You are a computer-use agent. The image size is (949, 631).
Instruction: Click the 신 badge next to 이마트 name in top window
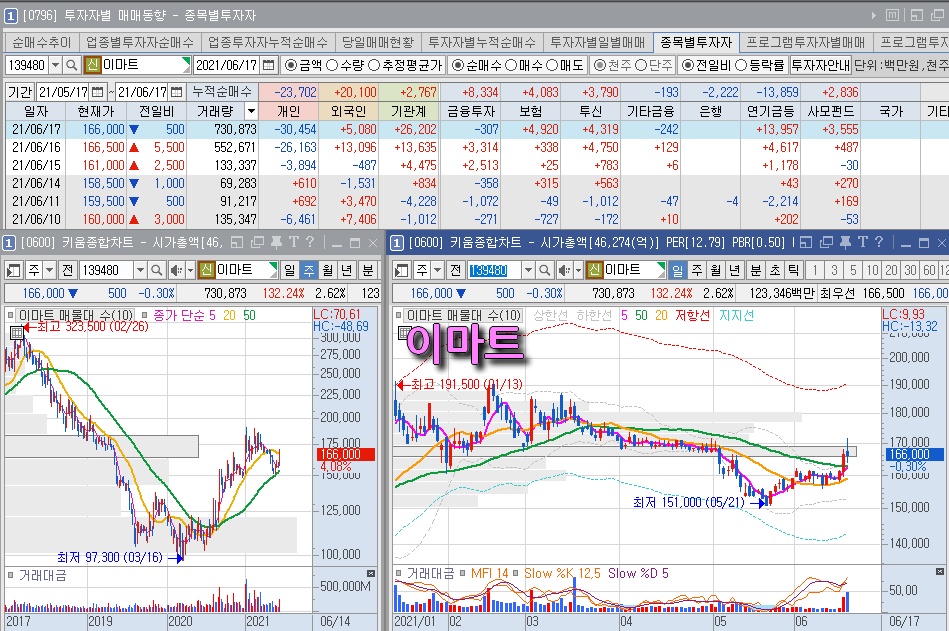click(92, 65)
